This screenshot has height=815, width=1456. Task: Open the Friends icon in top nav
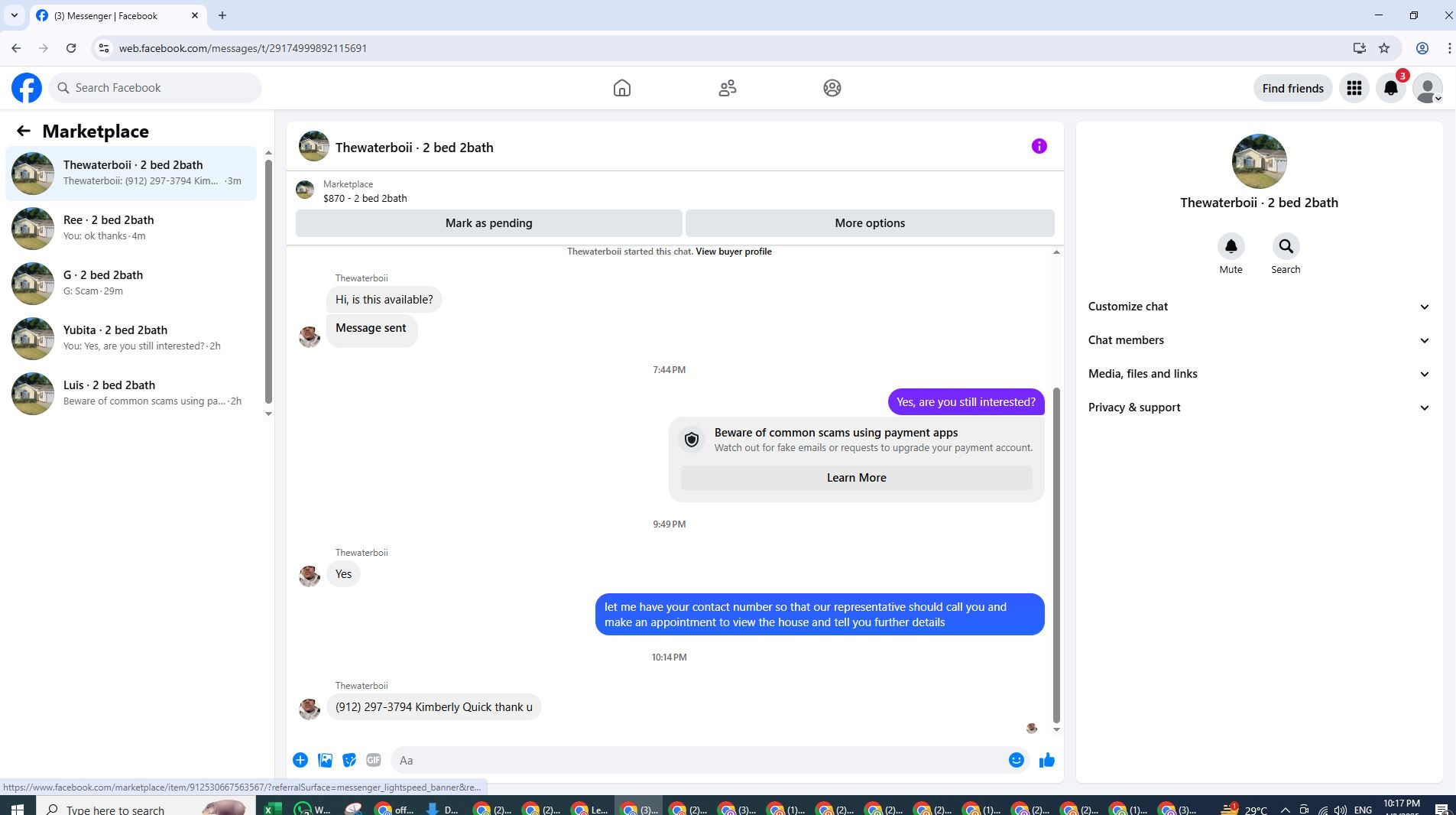(x=728, y=88)
